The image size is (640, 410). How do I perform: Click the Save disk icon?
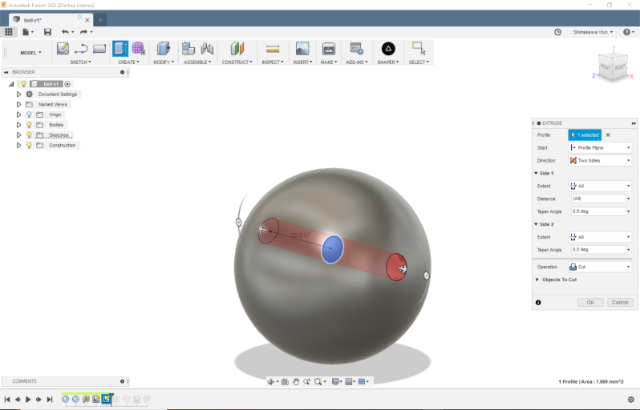pos(47,32)
